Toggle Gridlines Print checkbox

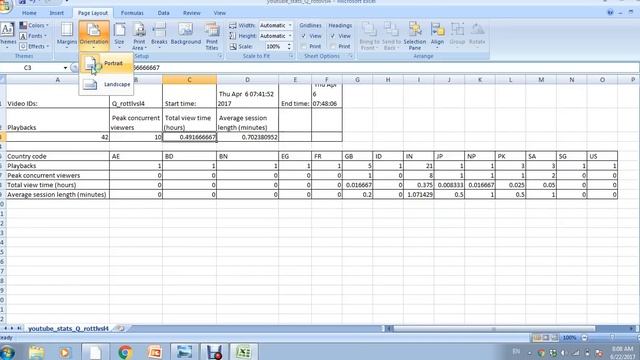click(x=304, y=47)
